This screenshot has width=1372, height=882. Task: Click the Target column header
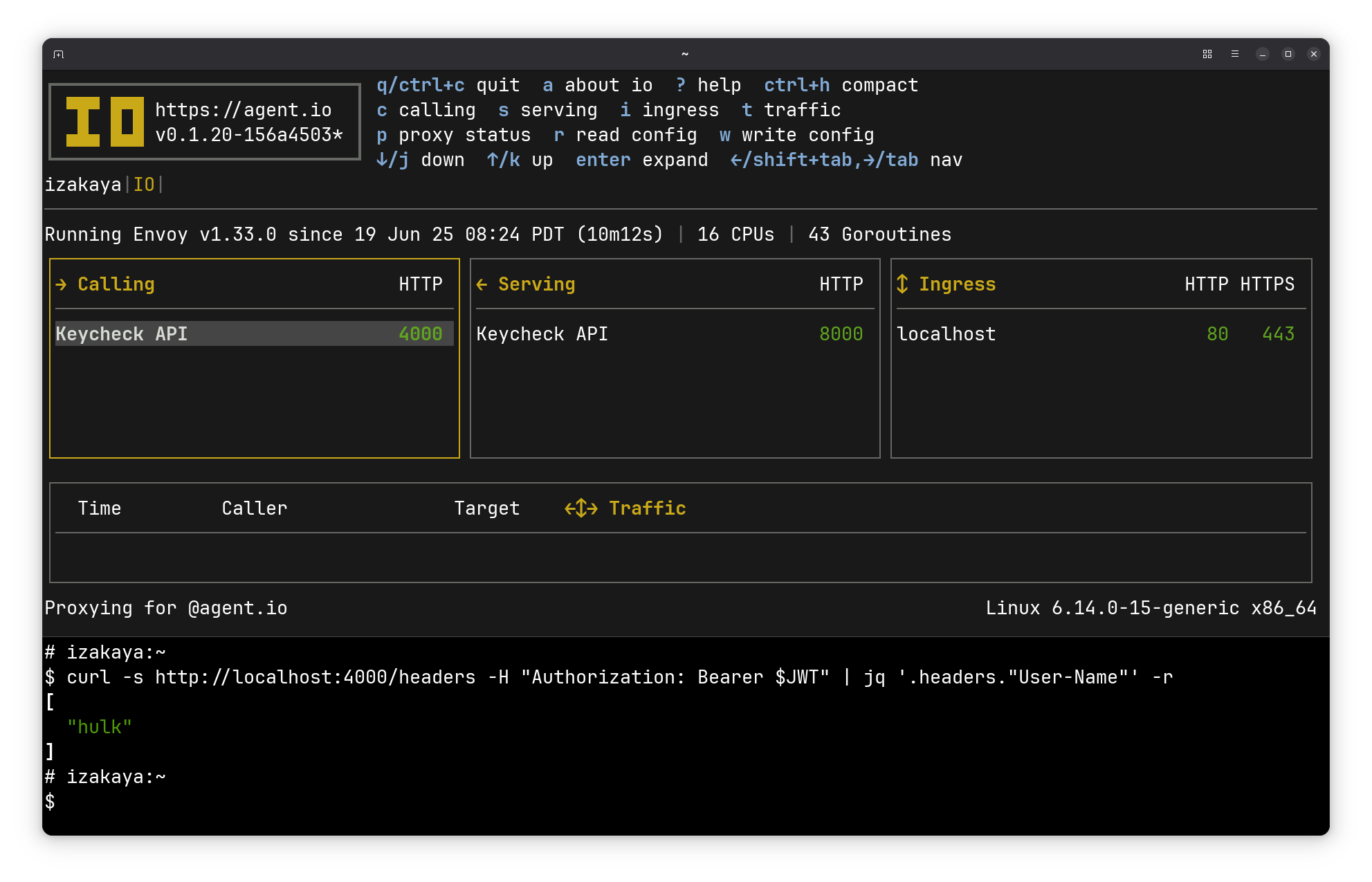tap(487, 508)
